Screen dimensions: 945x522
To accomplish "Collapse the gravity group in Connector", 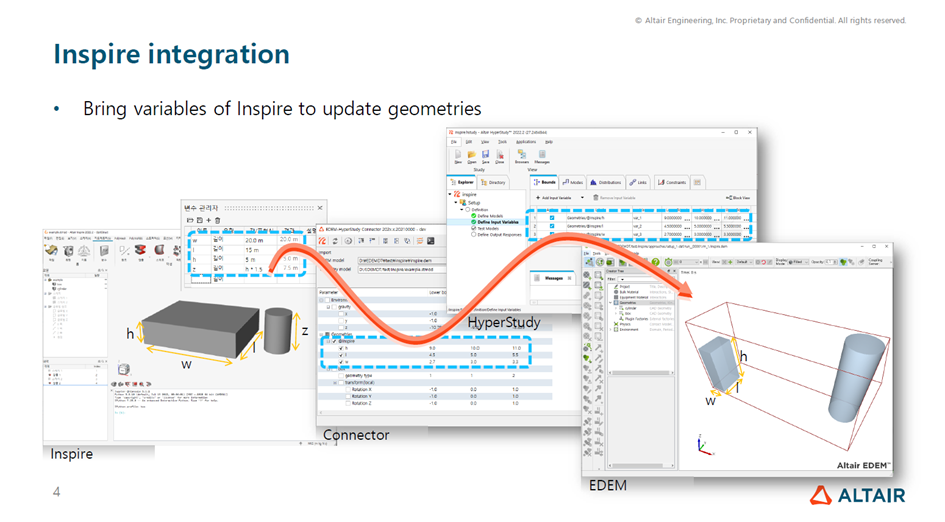I will [328, 307].
